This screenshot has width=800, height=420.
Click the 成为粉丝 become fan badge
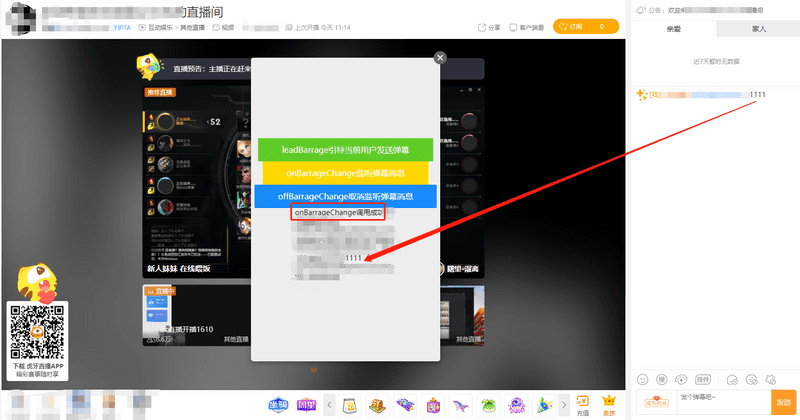tap(656, 402)
